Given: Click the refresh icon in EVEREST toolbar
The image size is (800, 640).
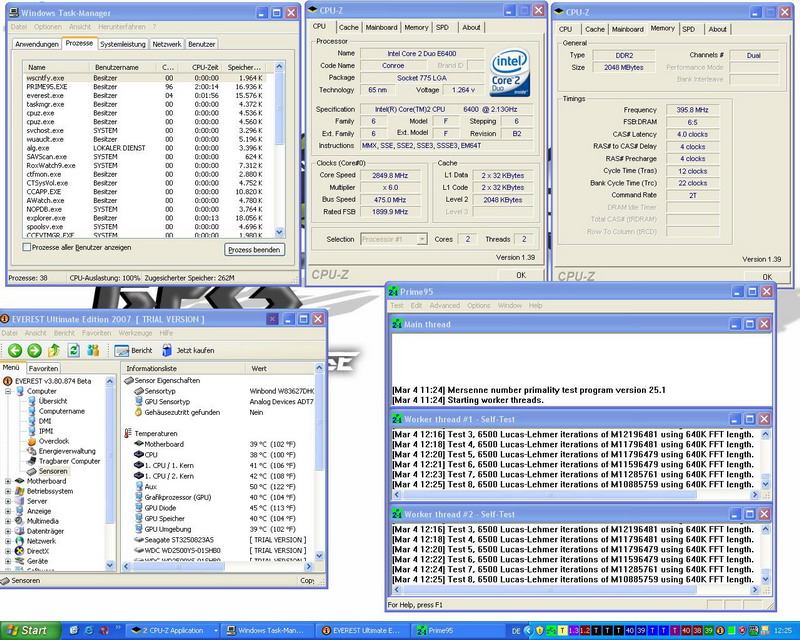Looking at the screenshot, I should pyautogui.click(x=73, y=350).
